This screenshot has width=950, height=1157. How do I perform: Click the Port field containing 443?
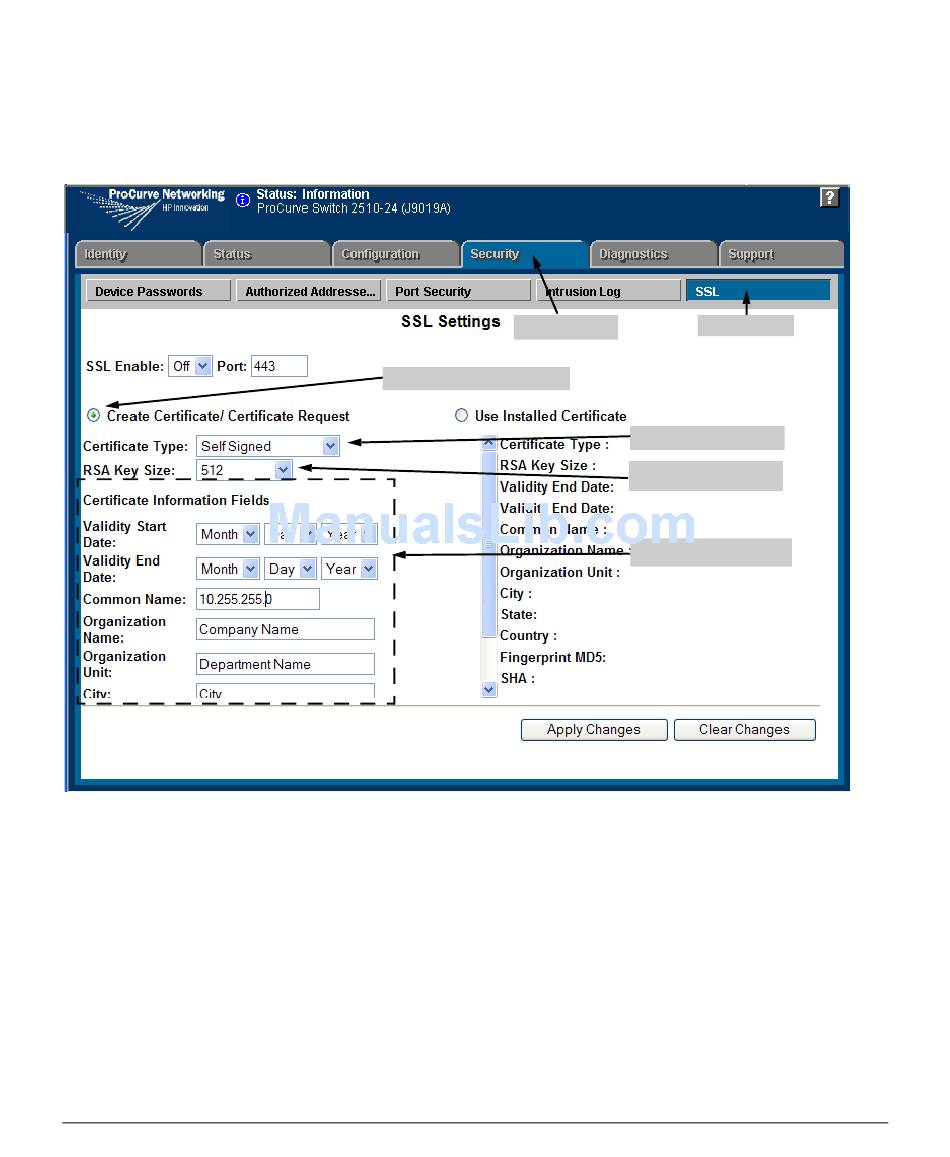(279, 366)
